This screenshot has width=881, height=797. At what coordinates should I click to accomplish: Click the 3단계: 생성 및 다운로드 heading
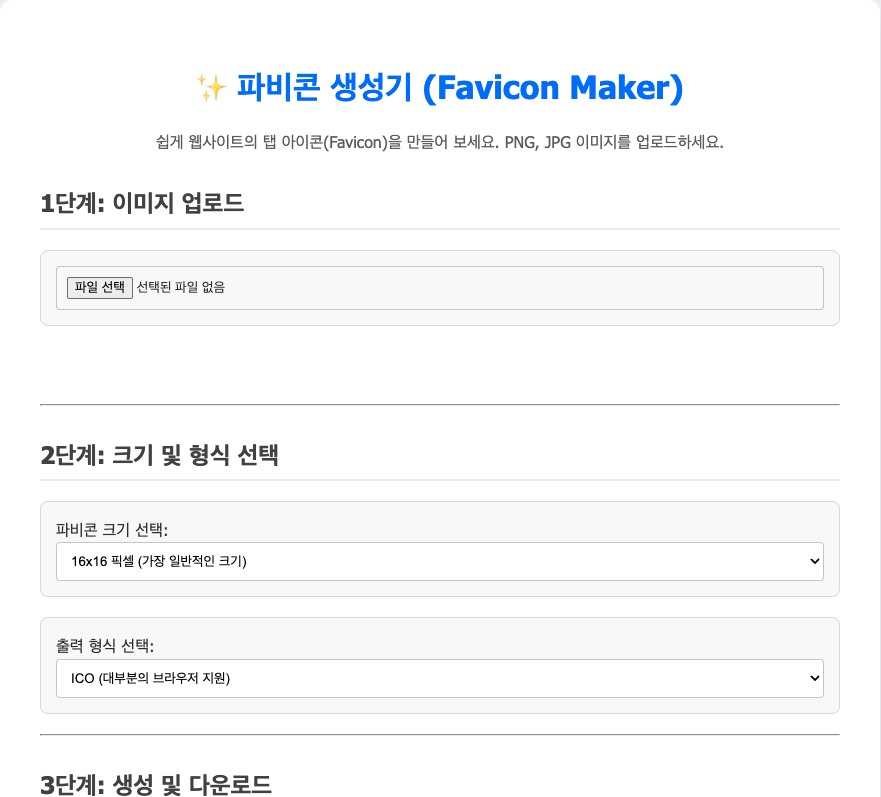pos(154,786)
